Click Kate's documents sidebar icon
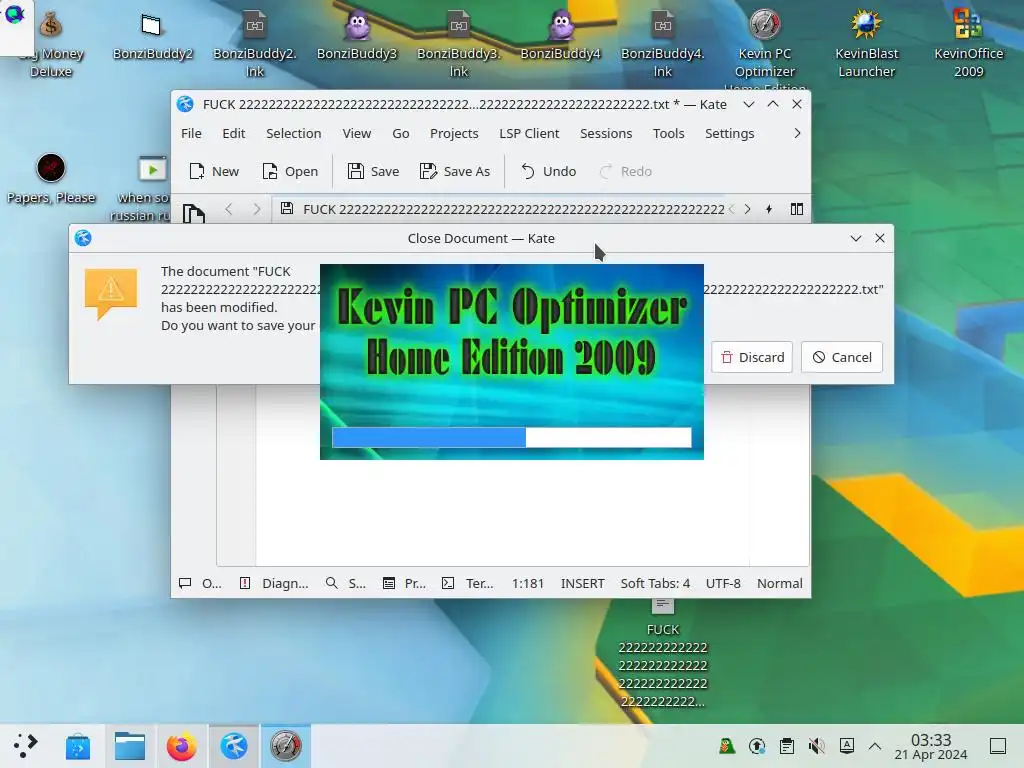The height and width of the screenshot is (768, 1024). [x=193, y=213]
